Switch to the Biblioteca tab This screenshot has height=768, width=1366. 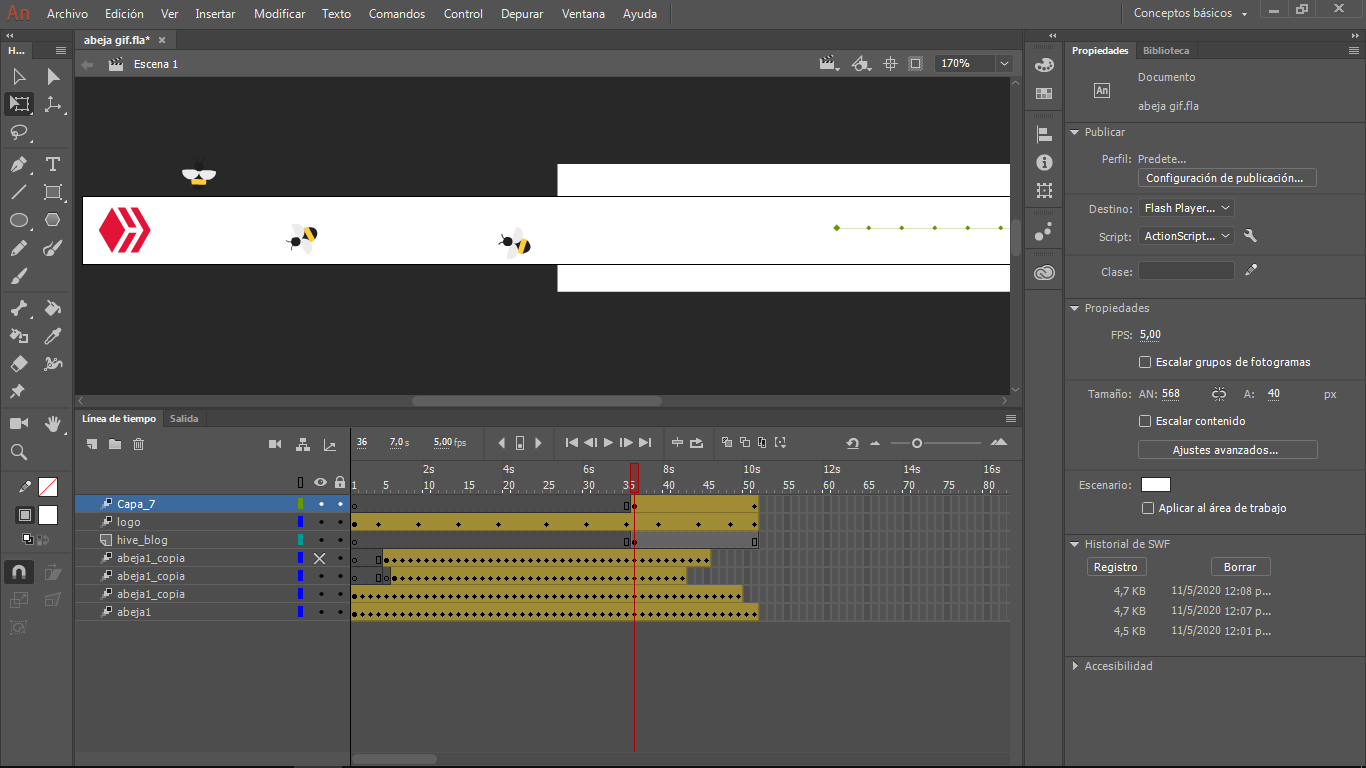tap(1166, 50)
